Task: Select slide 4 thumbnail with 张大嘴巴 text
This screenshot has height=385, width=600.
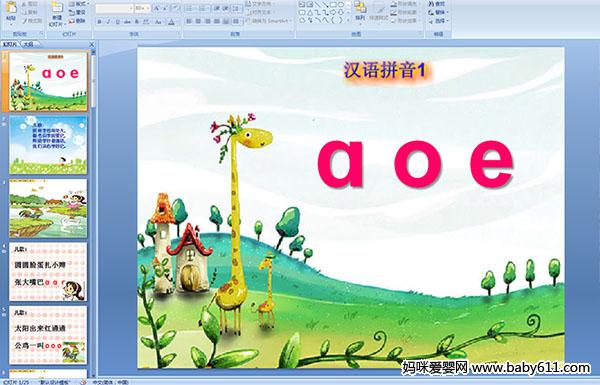Action: tap(48, 272)
